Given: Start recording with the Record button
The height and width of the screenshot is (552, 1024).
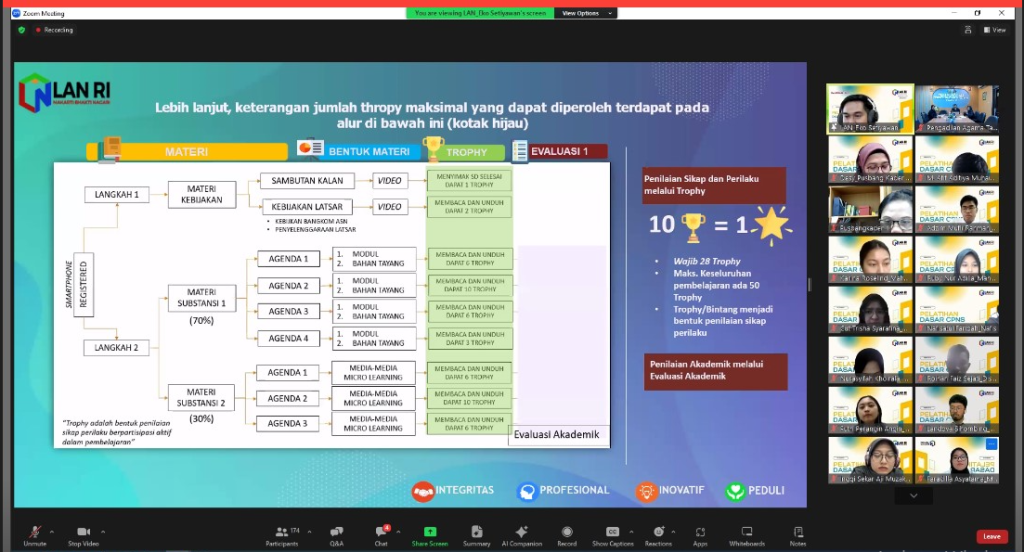Looking at the screenshot, I should coord(567,534).
